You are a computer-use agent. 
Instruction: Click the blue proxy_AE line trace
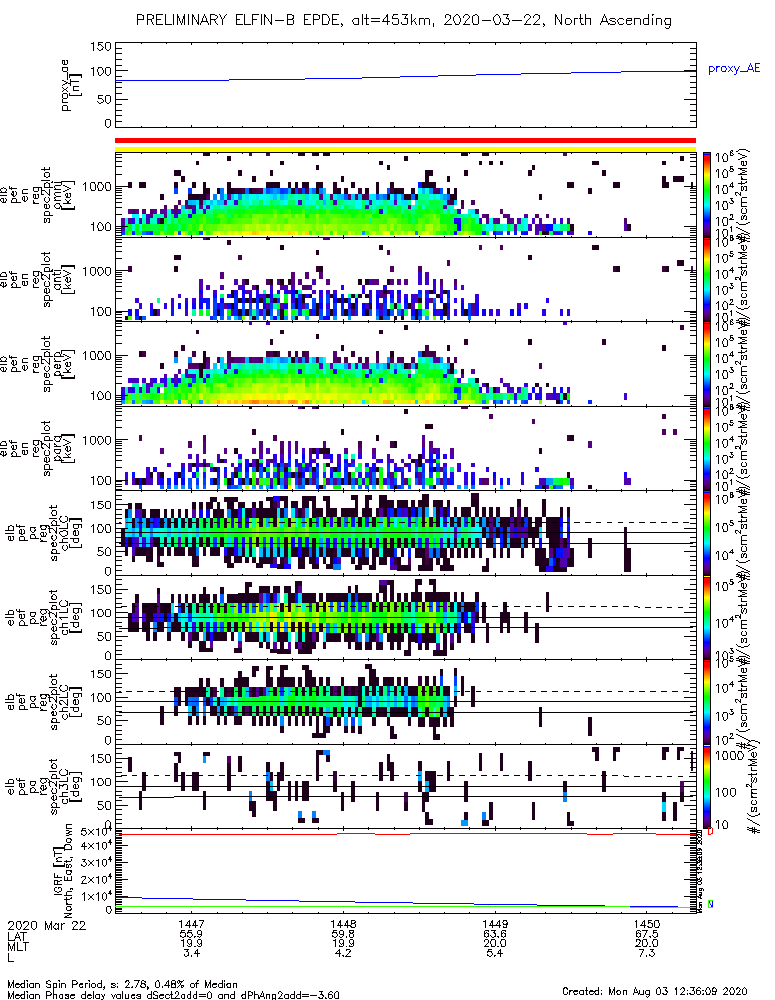tap(405, 76)
